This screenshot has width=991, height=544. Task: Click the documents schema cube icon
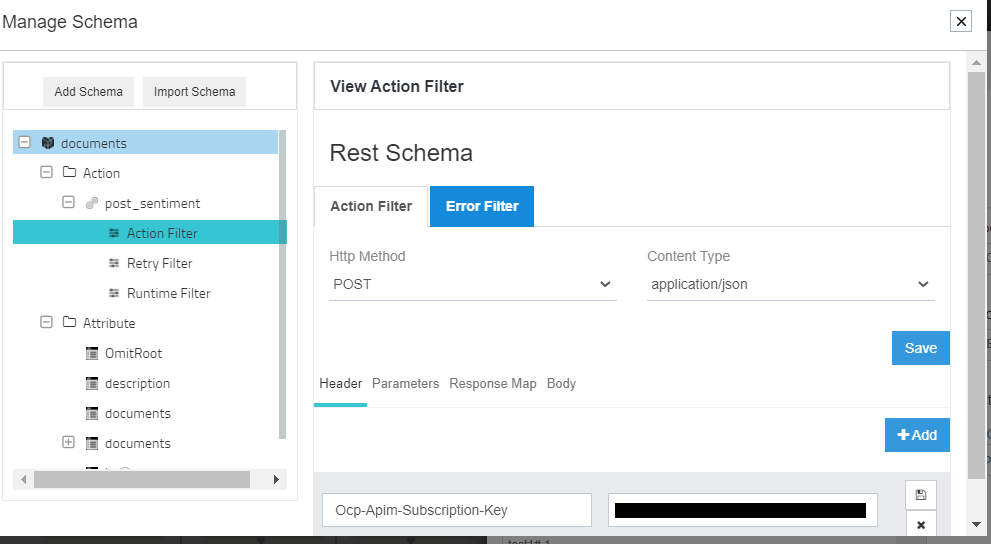(47, 143)
